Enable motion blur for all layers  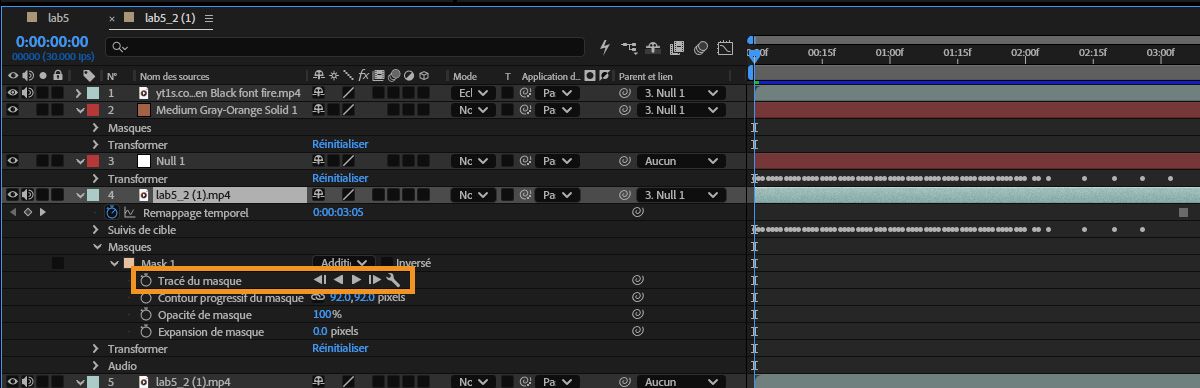(701, 47)
